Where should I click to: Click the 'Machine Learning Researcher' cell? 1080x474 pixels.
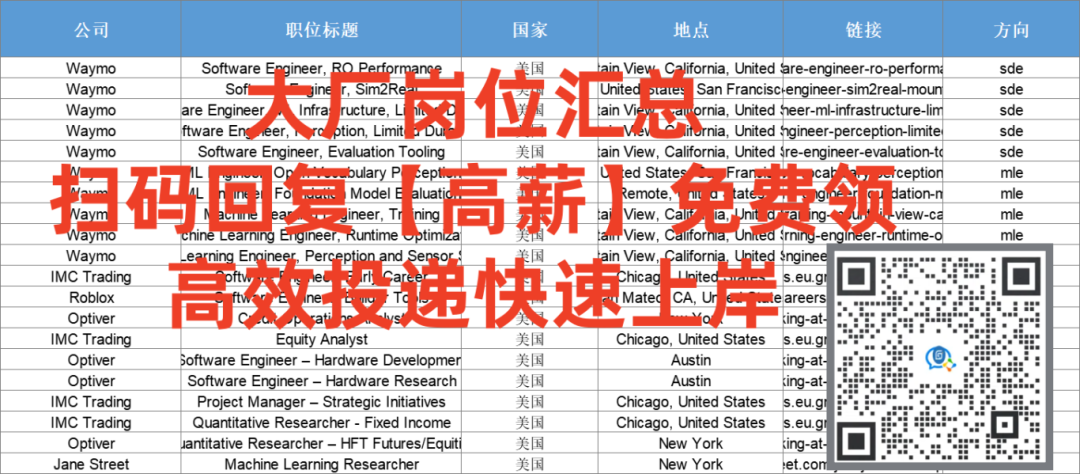tap(322, 464)
